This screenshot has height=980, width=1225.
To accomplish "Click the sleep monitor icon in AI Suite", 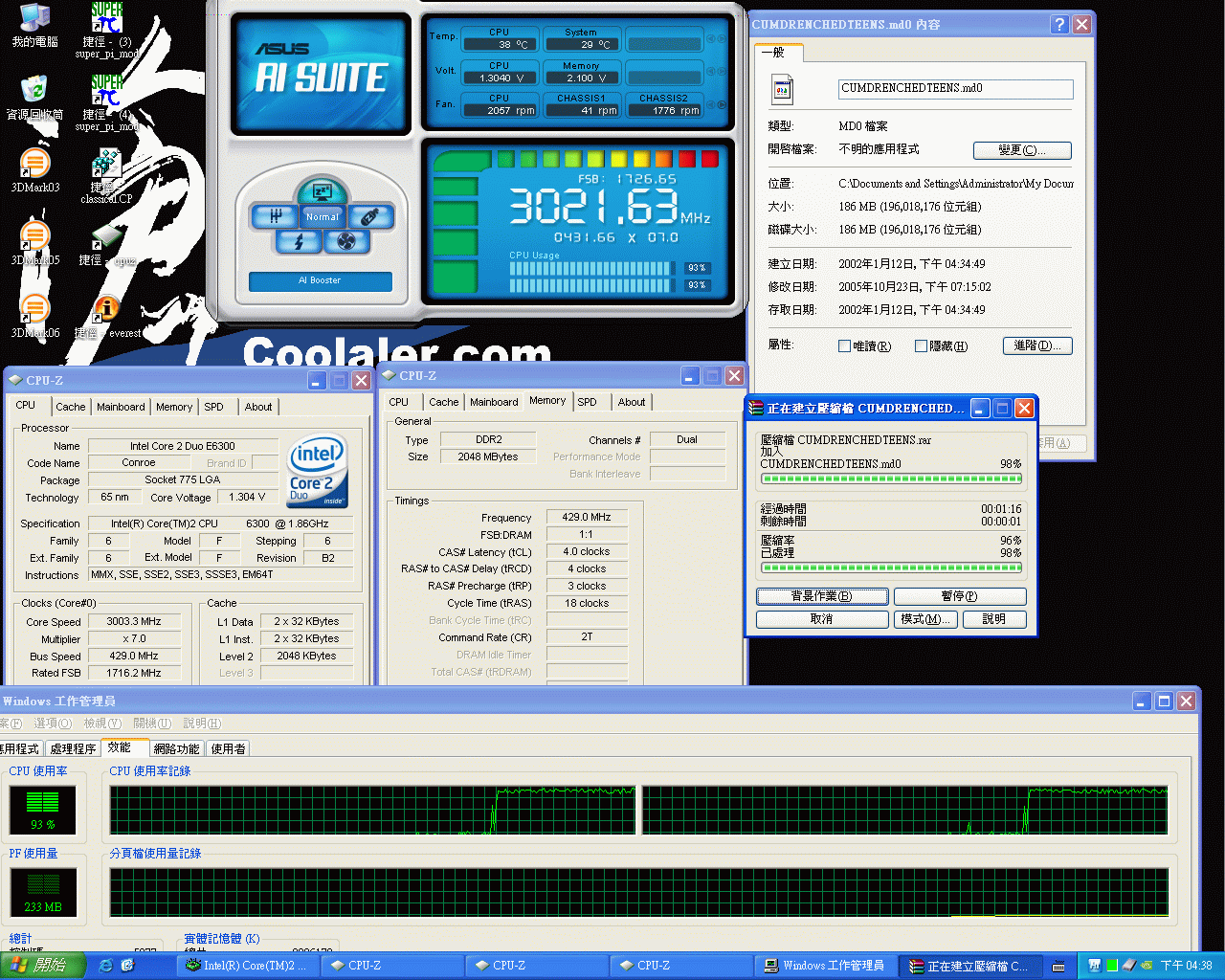I will click(x=322, y=190).
